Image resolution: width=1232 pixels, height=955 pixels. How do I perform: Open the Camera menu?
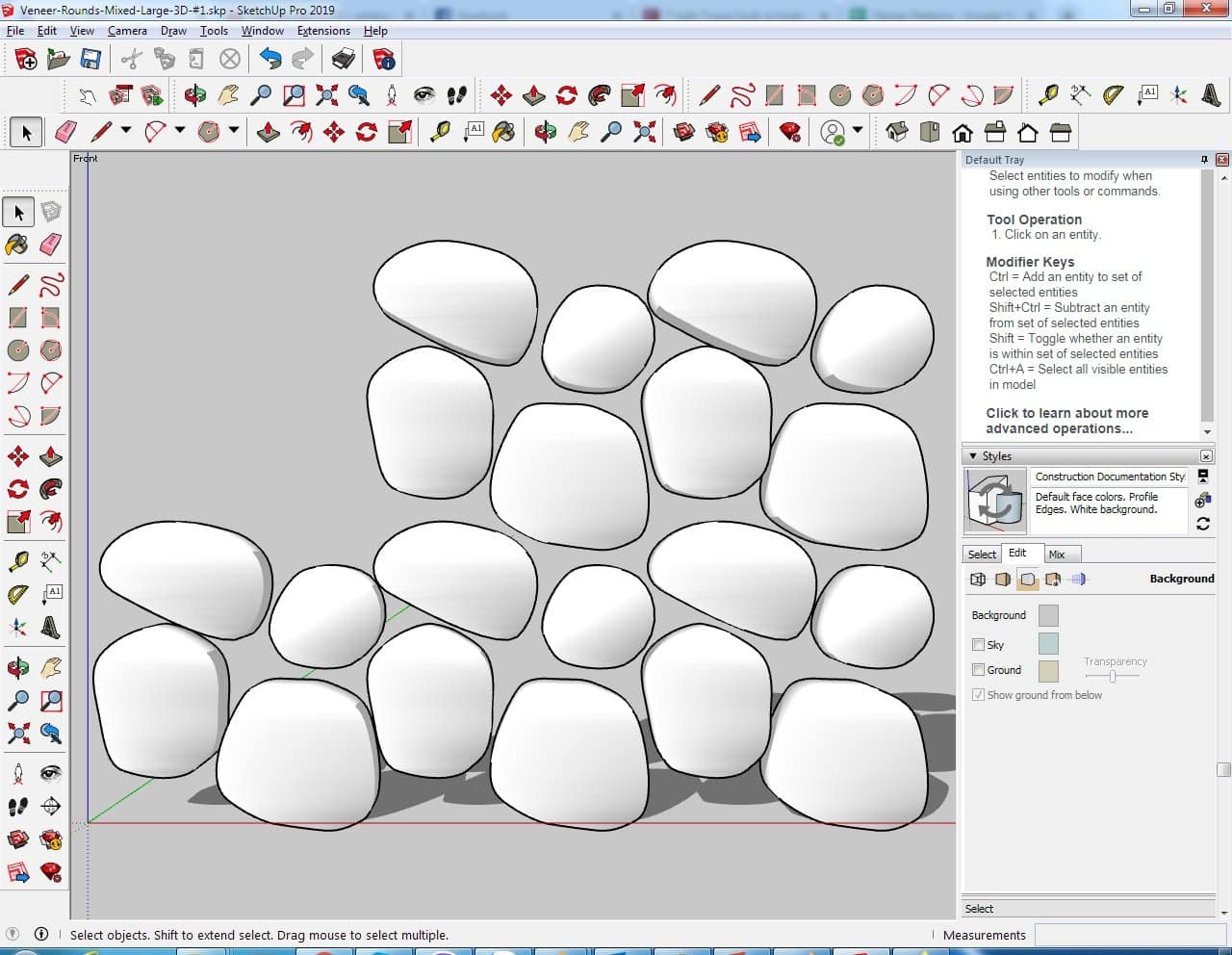pyautogui.click(x=127, y=31)
